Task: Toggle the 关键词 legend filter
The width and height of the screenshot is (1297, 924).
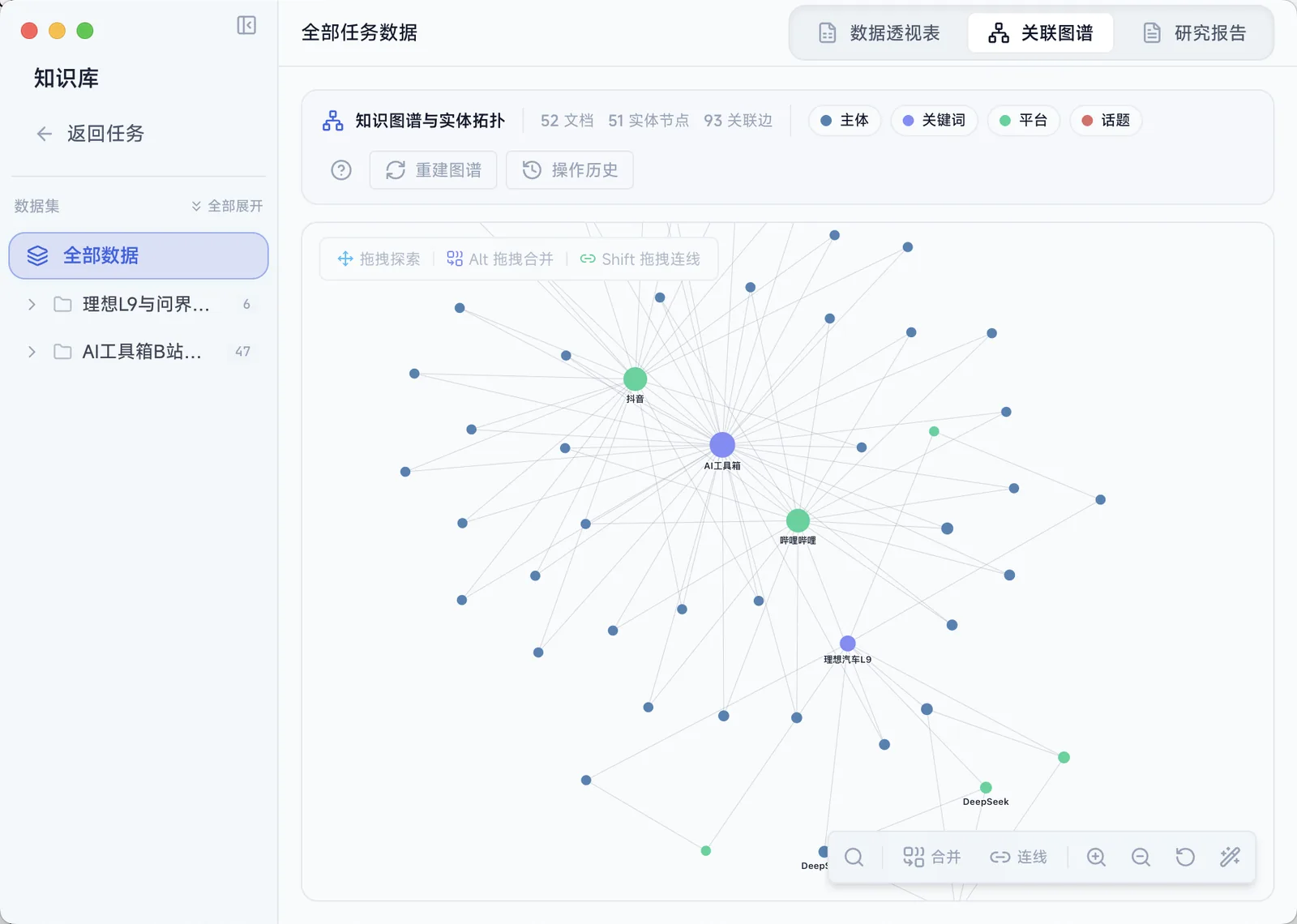Action: click(934, 121)
